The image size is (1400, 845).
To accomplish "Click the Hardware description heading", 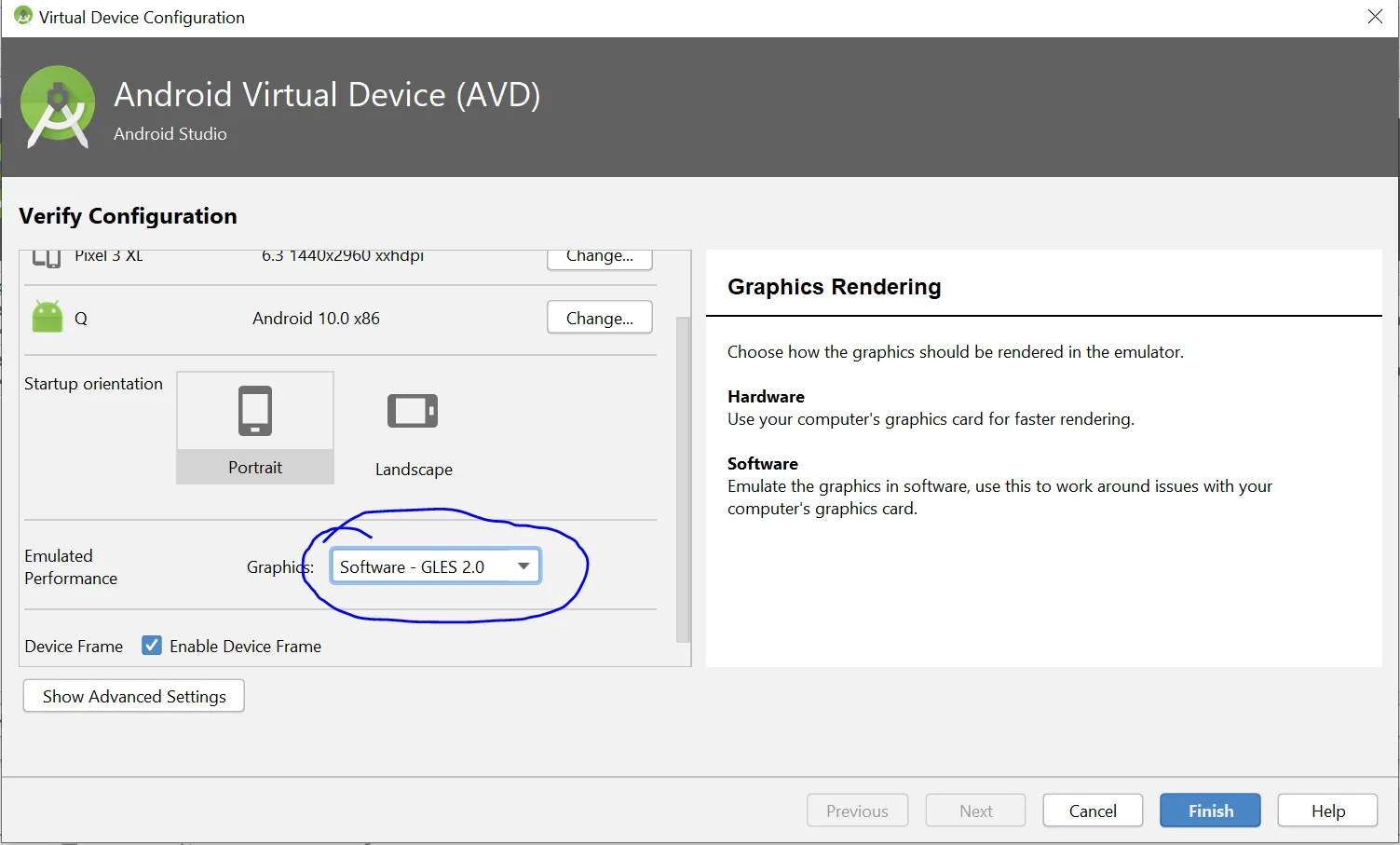I will (x=766, y=396).
